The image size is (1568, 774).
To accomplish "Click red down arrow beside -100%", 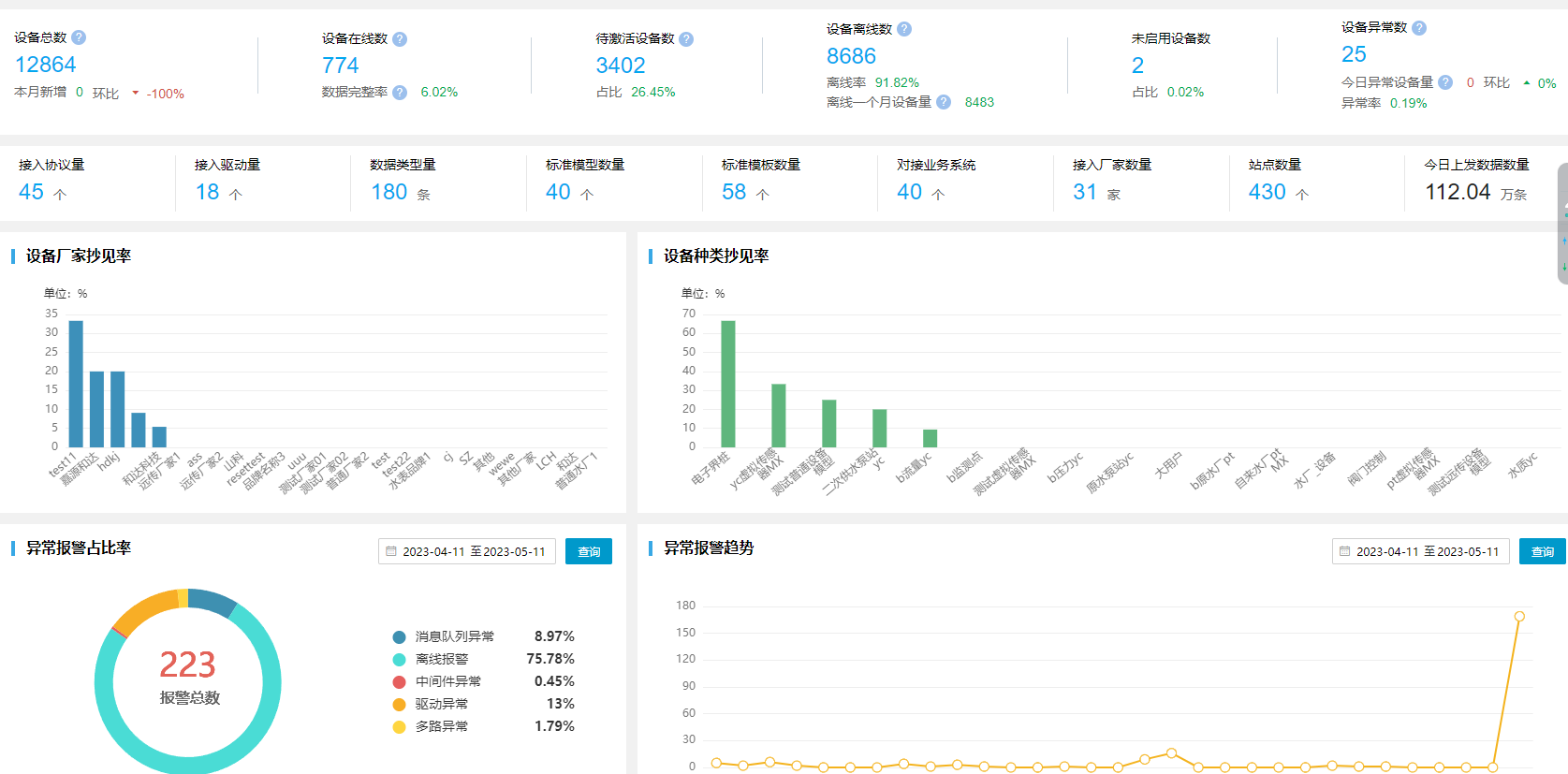I will [136, 93].
